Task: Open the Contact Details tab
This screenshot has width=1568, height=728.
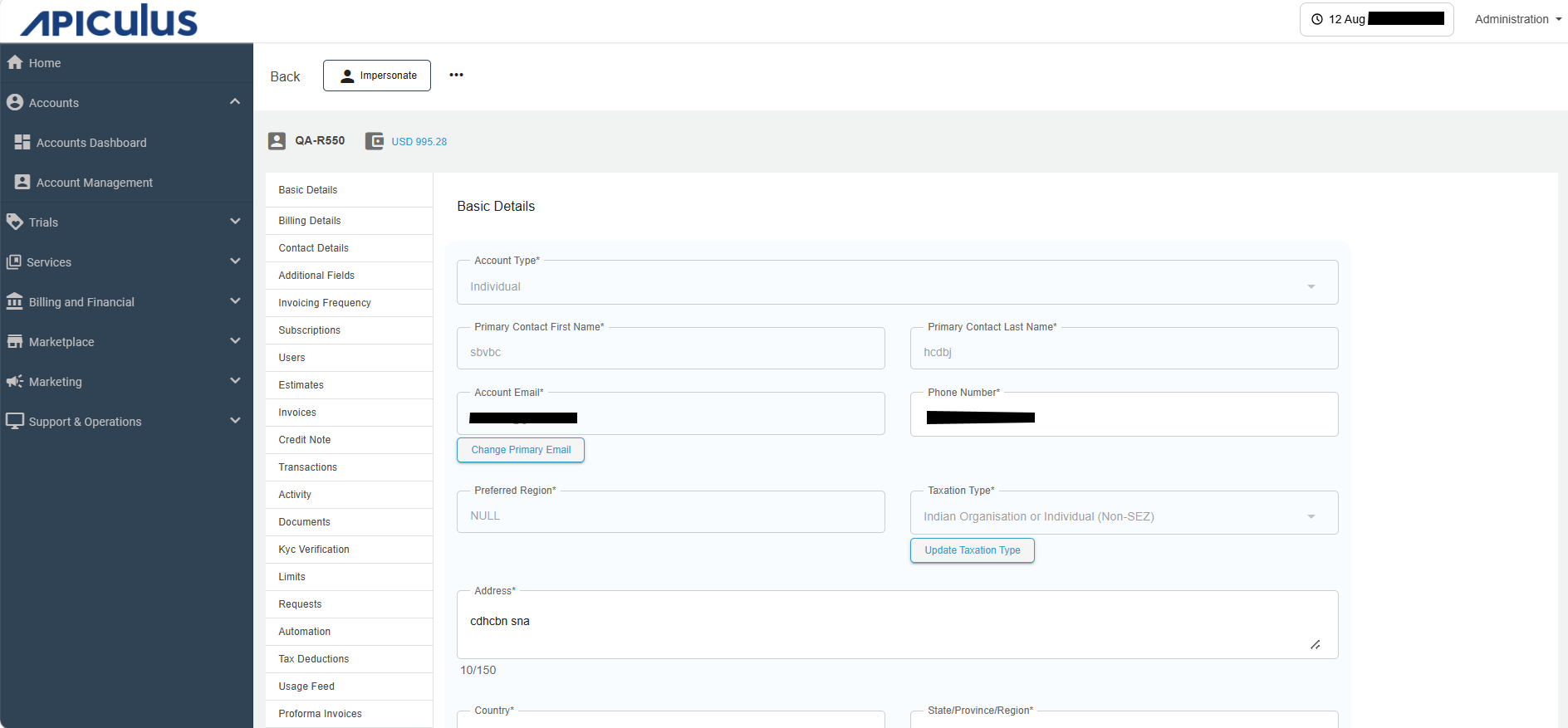Action: tap(349, 248)
